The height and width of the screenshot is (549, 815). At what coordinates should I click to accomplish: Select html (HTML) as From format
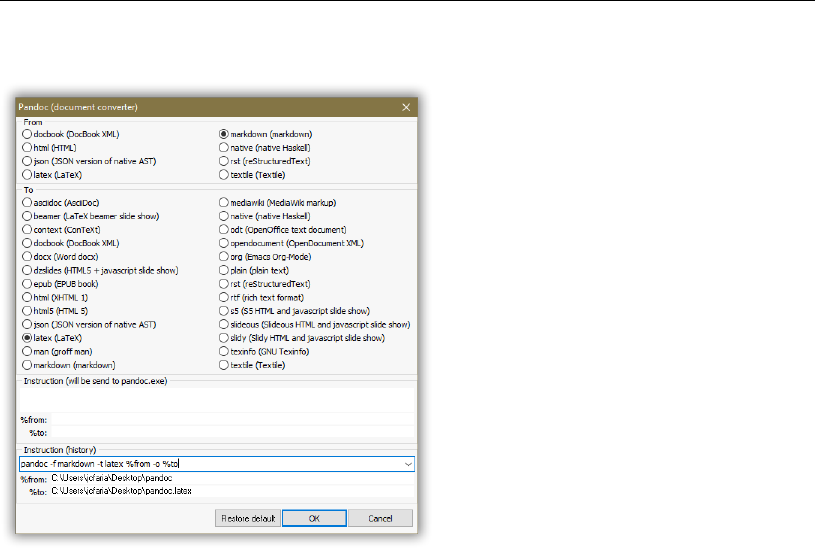click(49, 148)
